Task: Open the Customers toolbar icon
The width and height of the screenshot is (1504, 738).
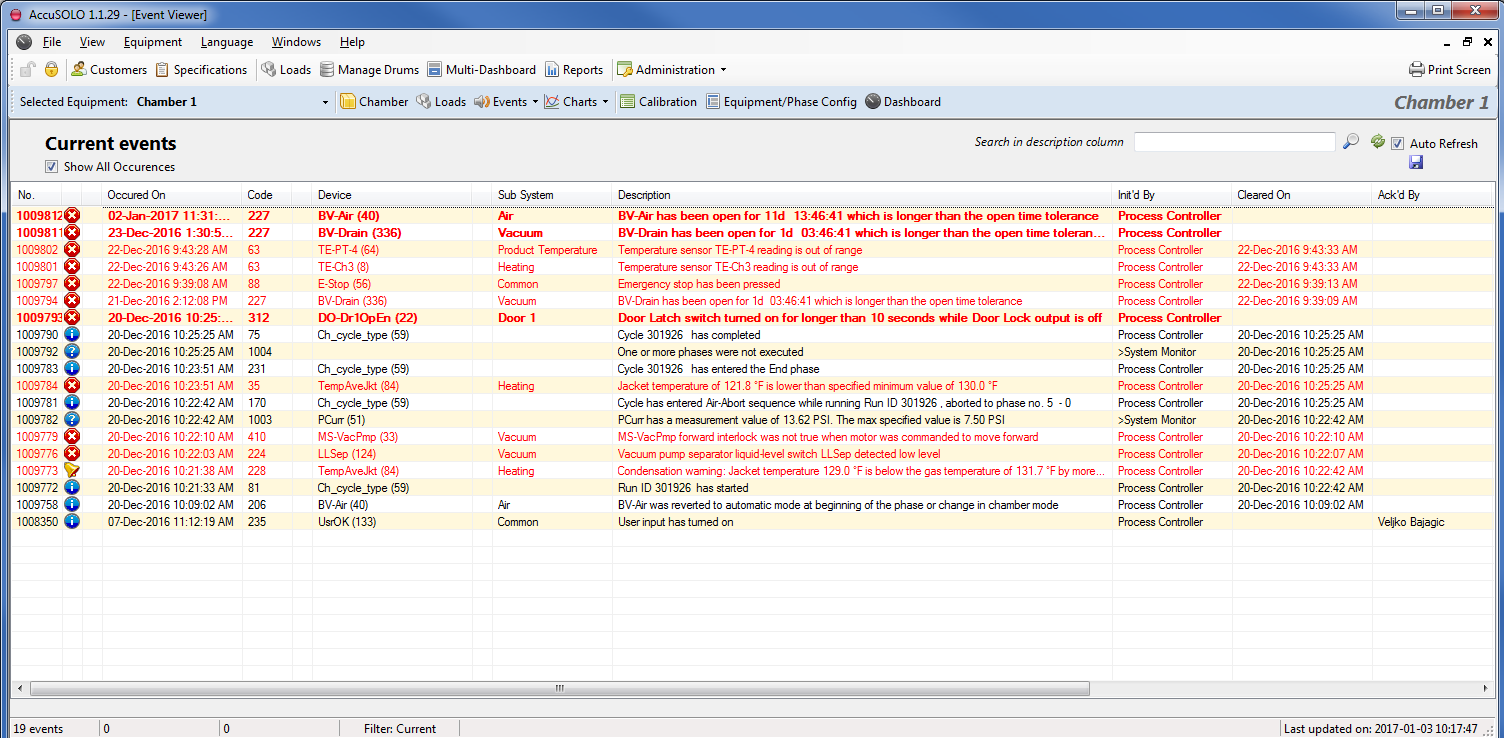Action: click(109, 70)
